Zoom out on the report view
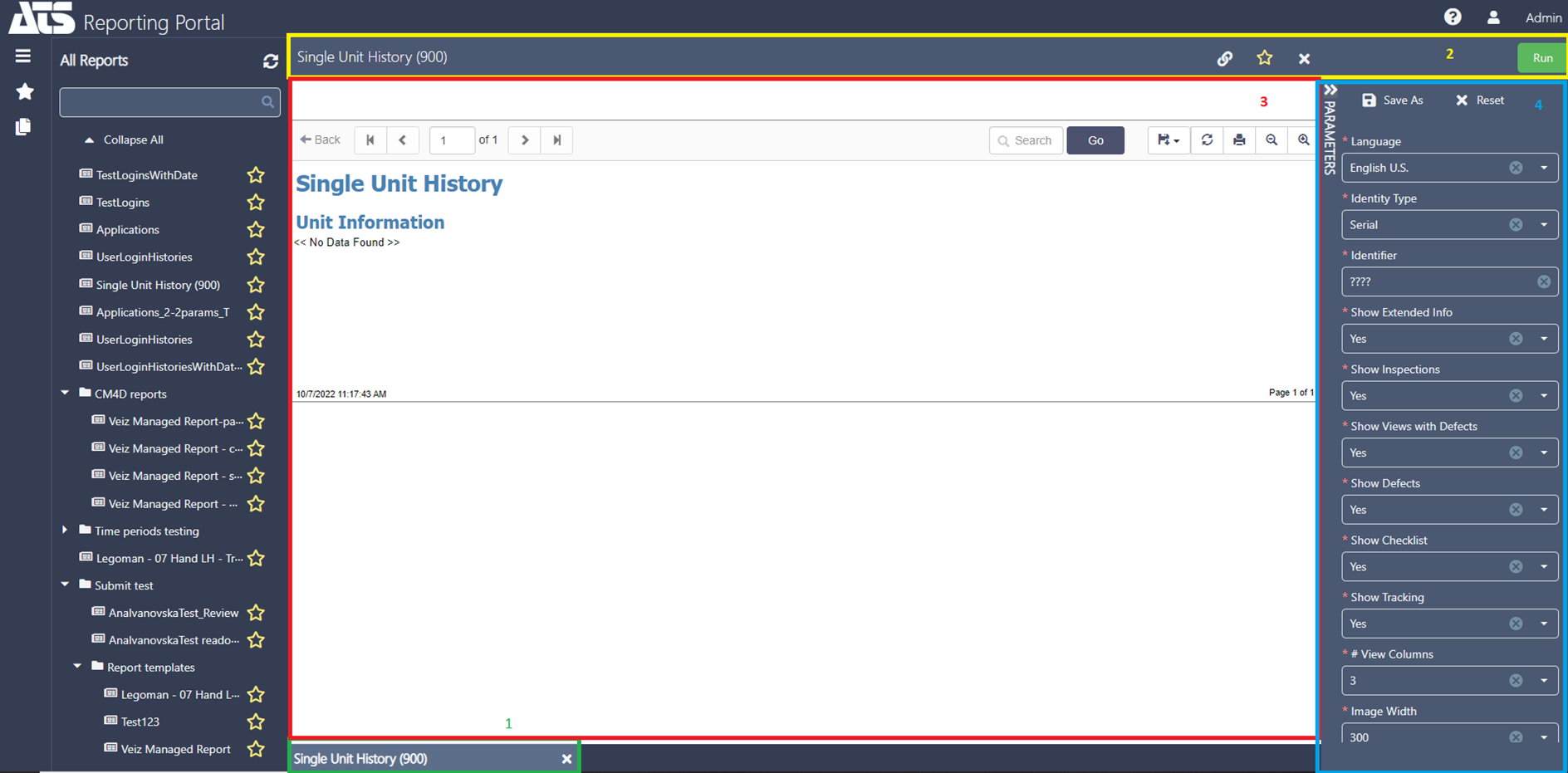This screenshot has width=1568, height=773. (x=1271, y=139)
